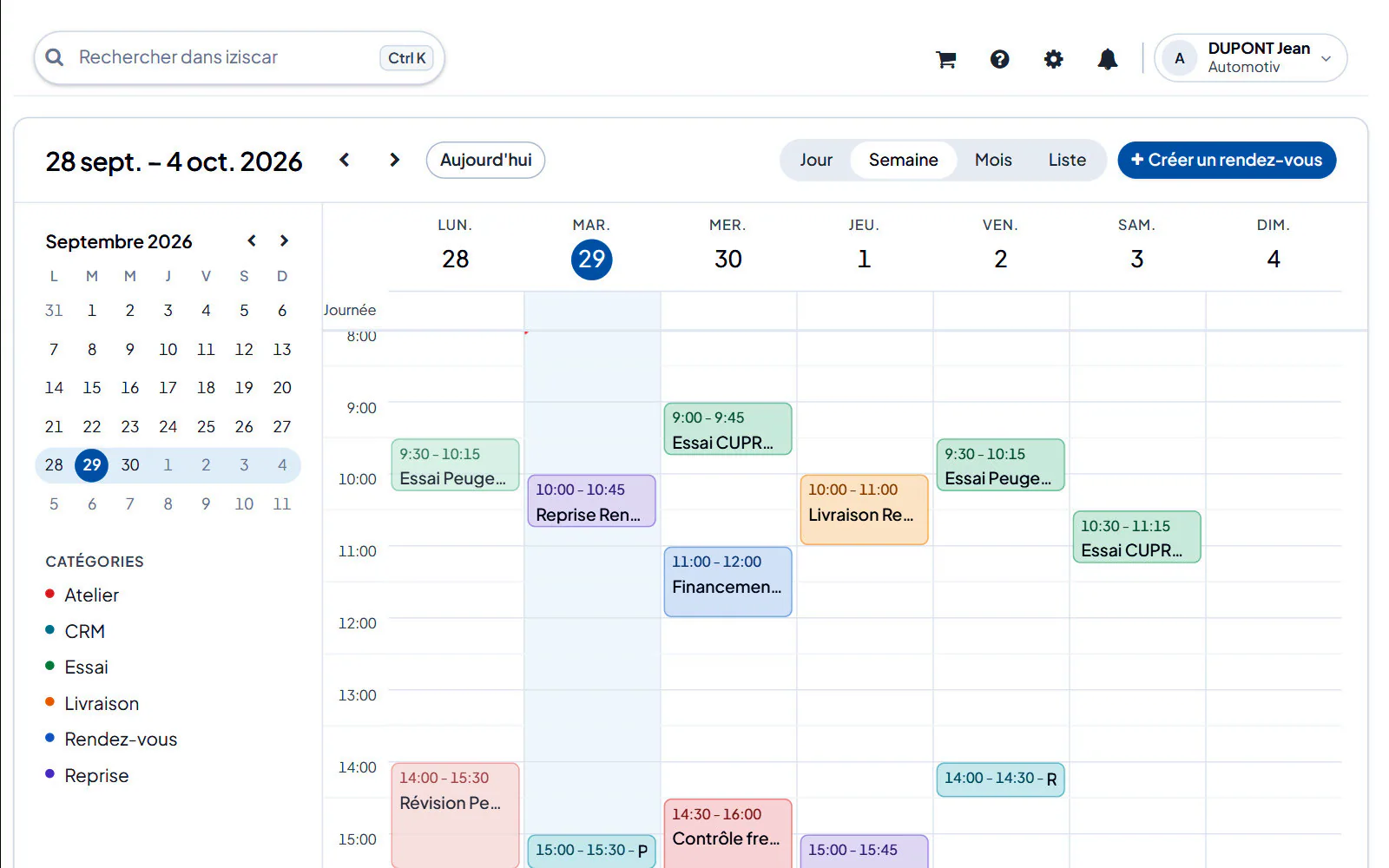The width and height of the screenshot is (1389, 868).
Task: Switch to Liste view
Action: (x=1067, y=160)
